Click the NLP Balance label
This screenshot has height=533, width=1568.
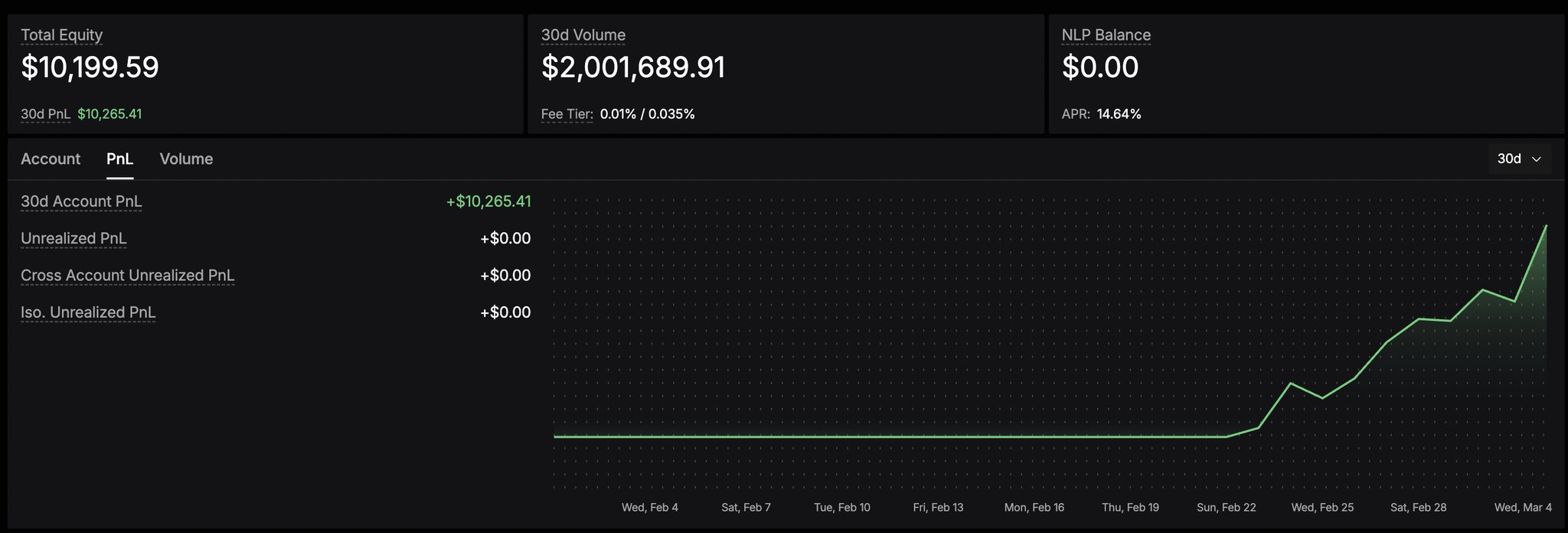[x=1106, y=35]
